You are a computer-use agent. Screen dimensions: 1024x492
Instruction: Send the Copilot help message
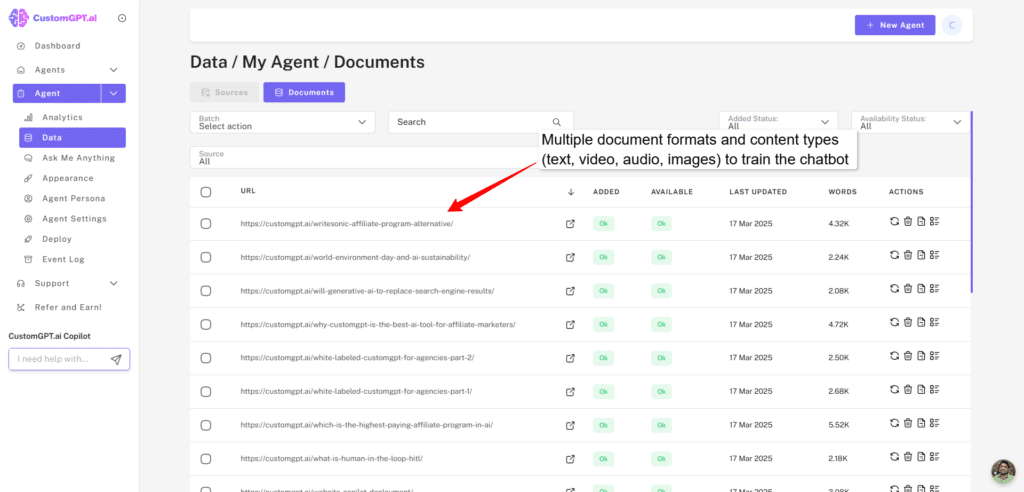coord(116,359)
